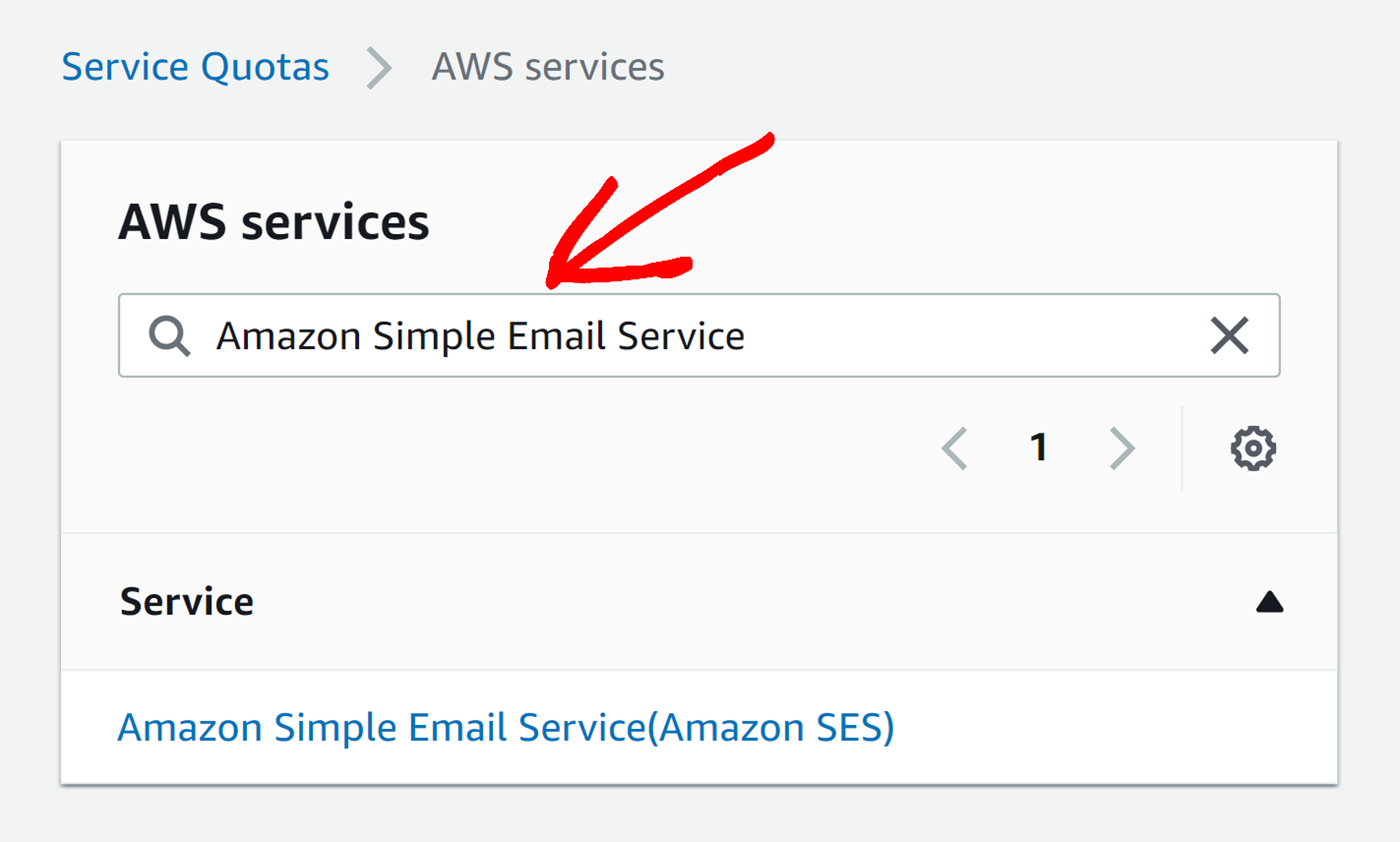Expand table settings via the gear control

pos(1251,448)
